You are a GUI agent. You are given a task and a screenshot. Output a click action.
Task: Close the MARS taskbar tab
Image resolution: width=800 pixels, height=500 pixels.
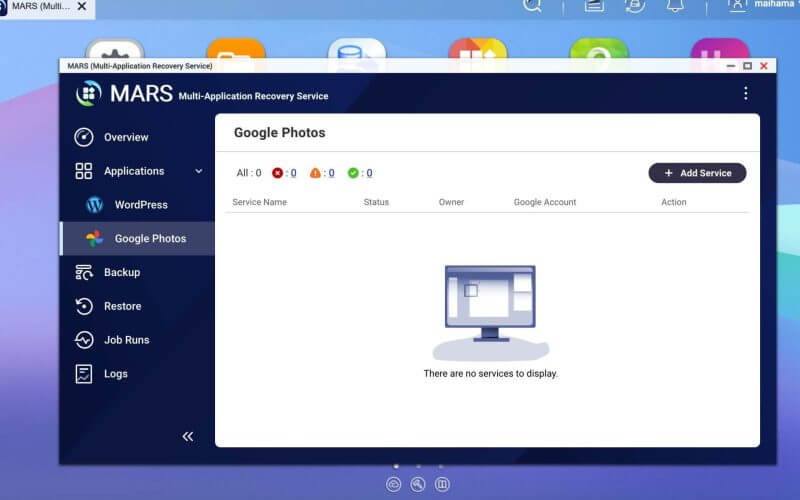[82, 6]
